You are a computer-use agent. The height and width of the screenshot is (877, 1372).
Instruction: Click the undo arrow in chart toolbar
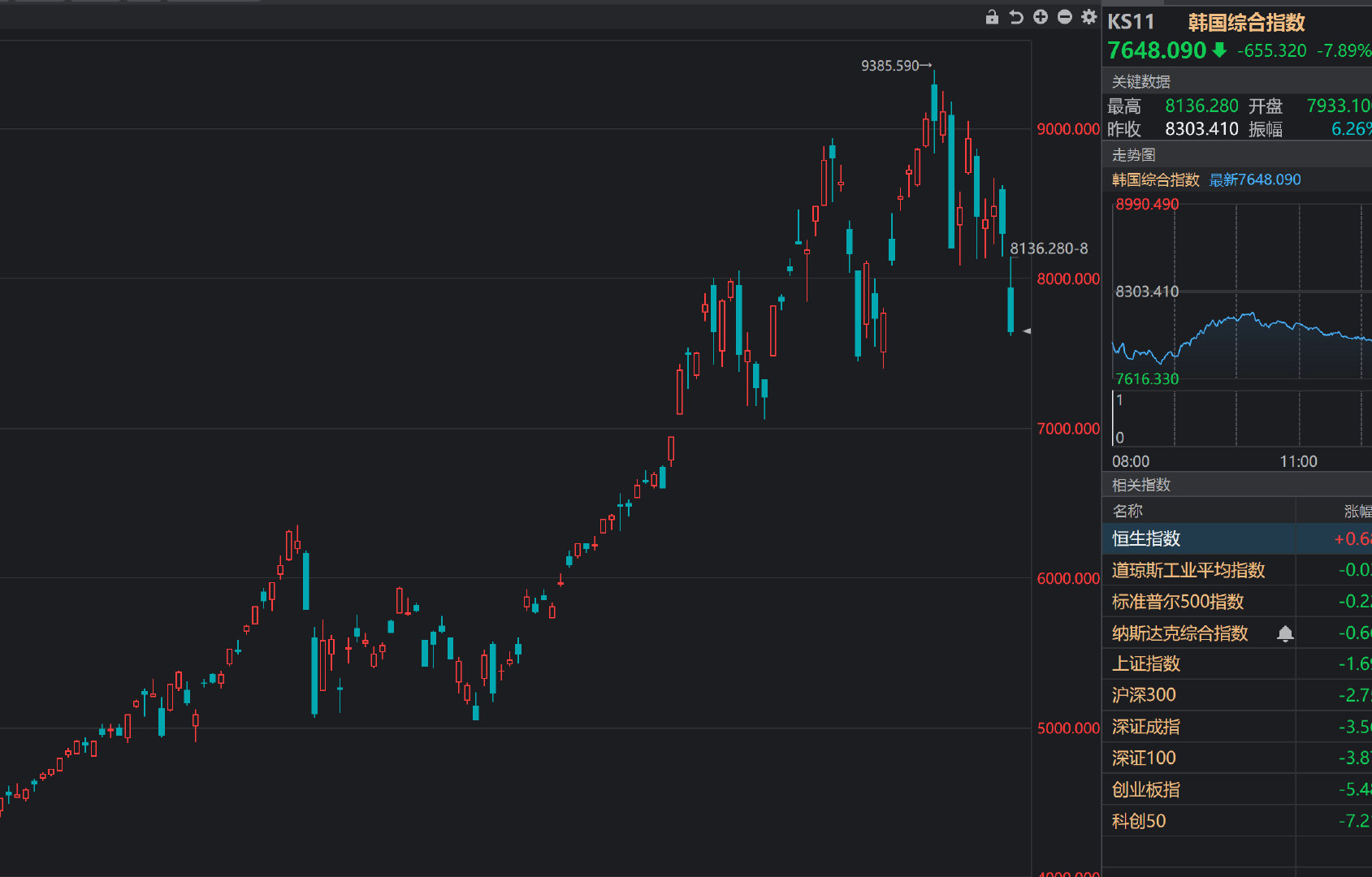[1016, 17]
